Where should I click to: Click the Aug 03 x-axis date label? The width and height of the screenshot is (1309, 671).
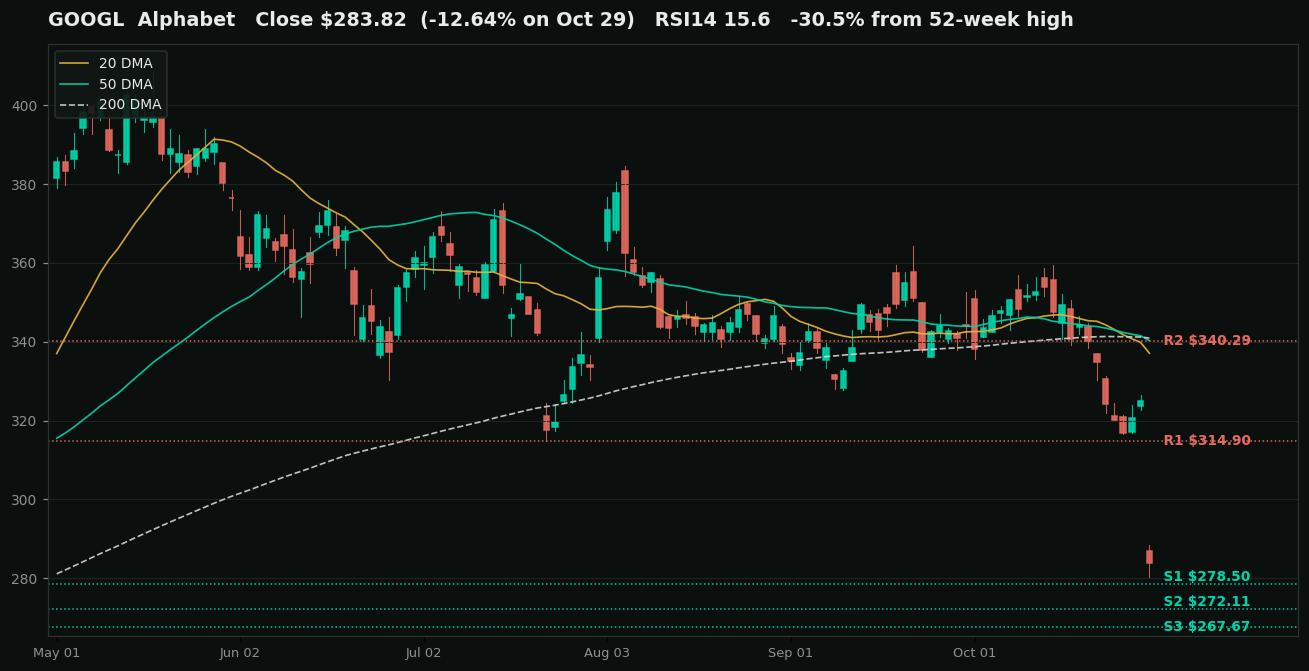tap(606, 653)
